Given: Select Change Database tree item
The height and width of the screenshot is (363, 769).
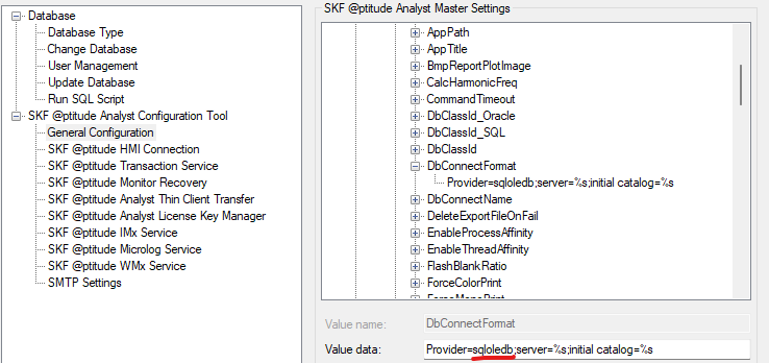Looking at the screenshot, I should (x=92, y=49).
